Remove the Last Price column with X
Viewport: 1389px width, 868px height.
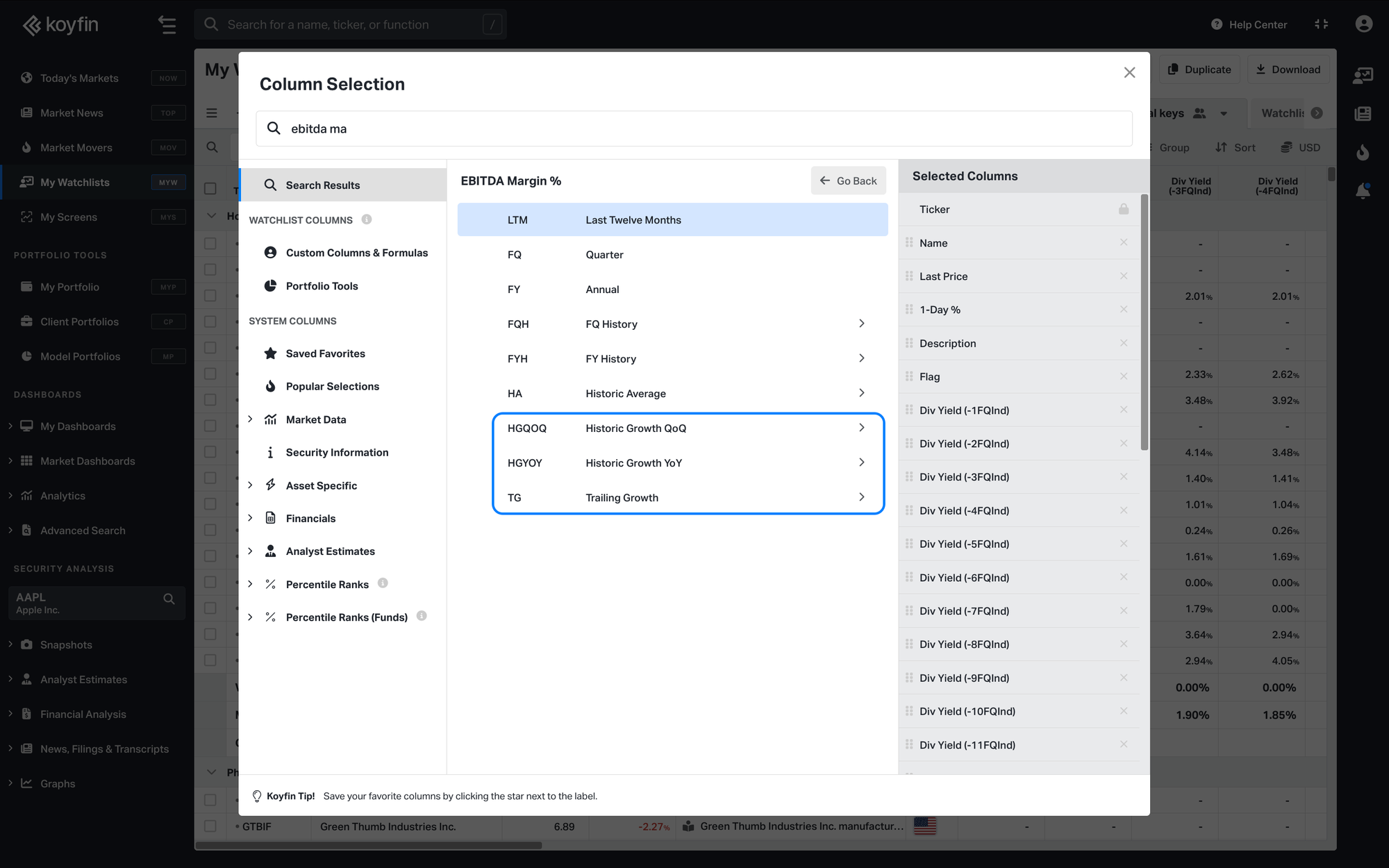(1123, 276)
